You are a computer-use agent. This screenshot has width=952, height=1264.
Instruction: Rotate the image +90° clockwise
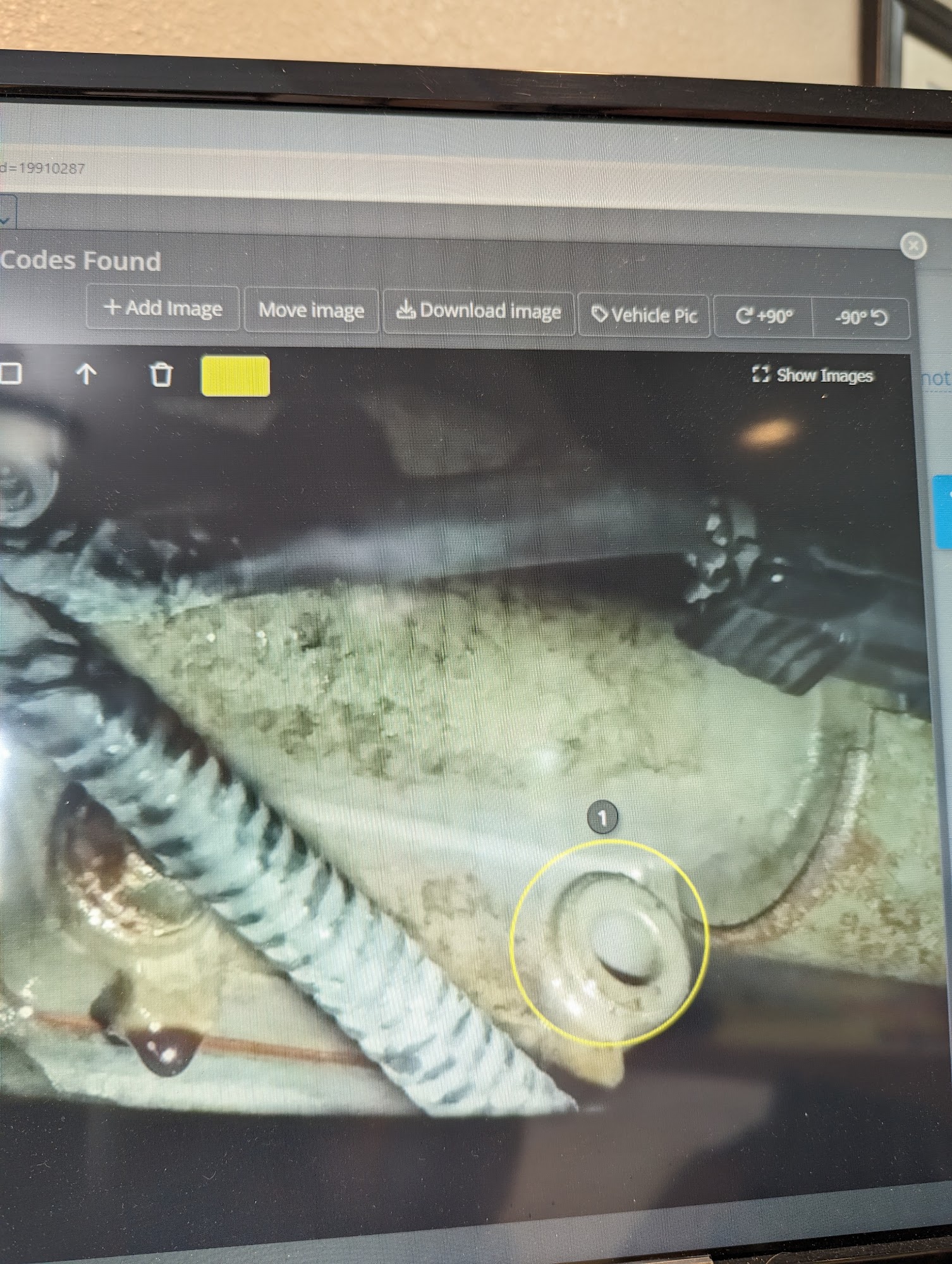[763, 315]
